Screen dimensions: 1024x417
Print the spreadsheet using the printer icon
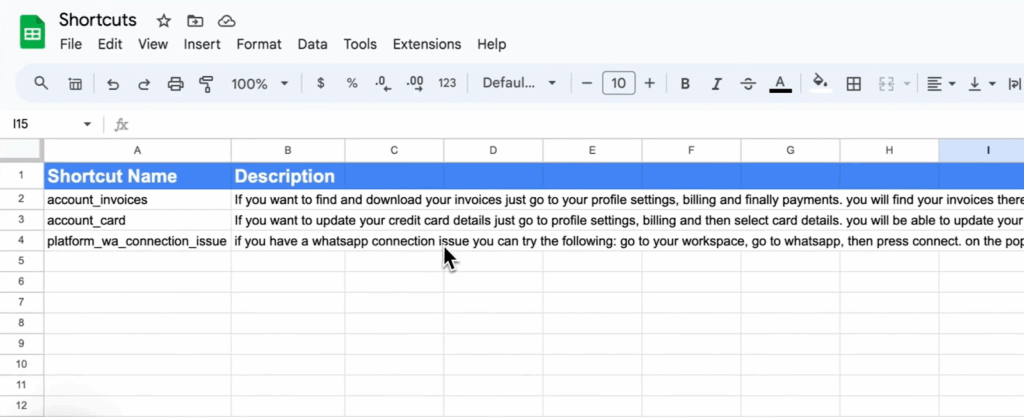coord(176,84)
